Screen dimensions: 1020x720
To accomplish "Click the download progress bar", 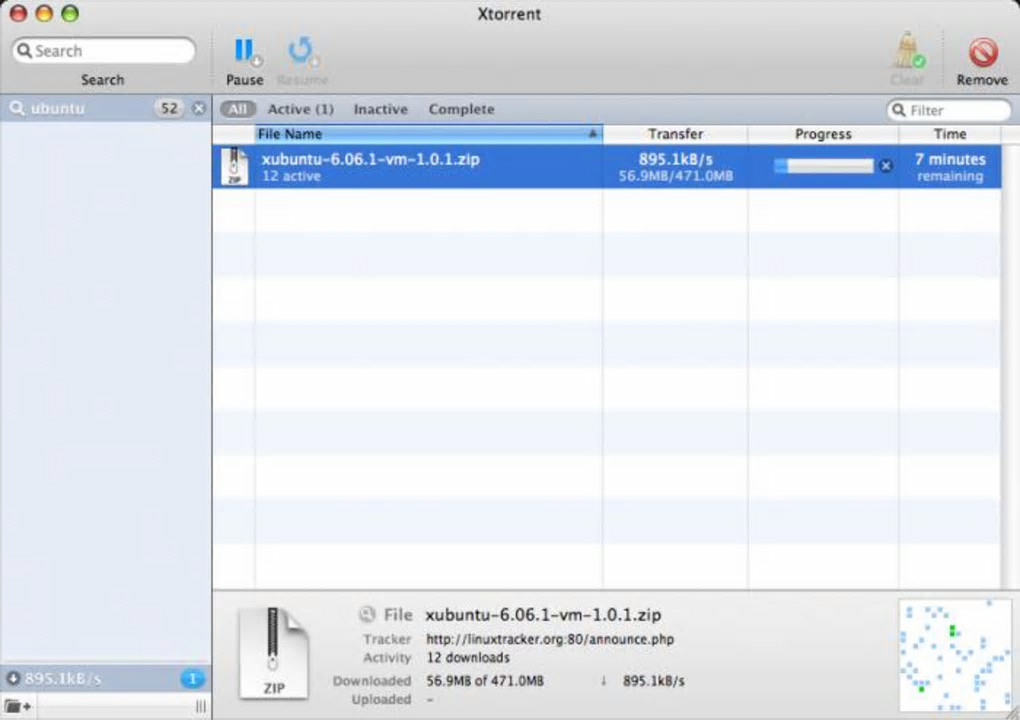I will [x=824, y=167].
